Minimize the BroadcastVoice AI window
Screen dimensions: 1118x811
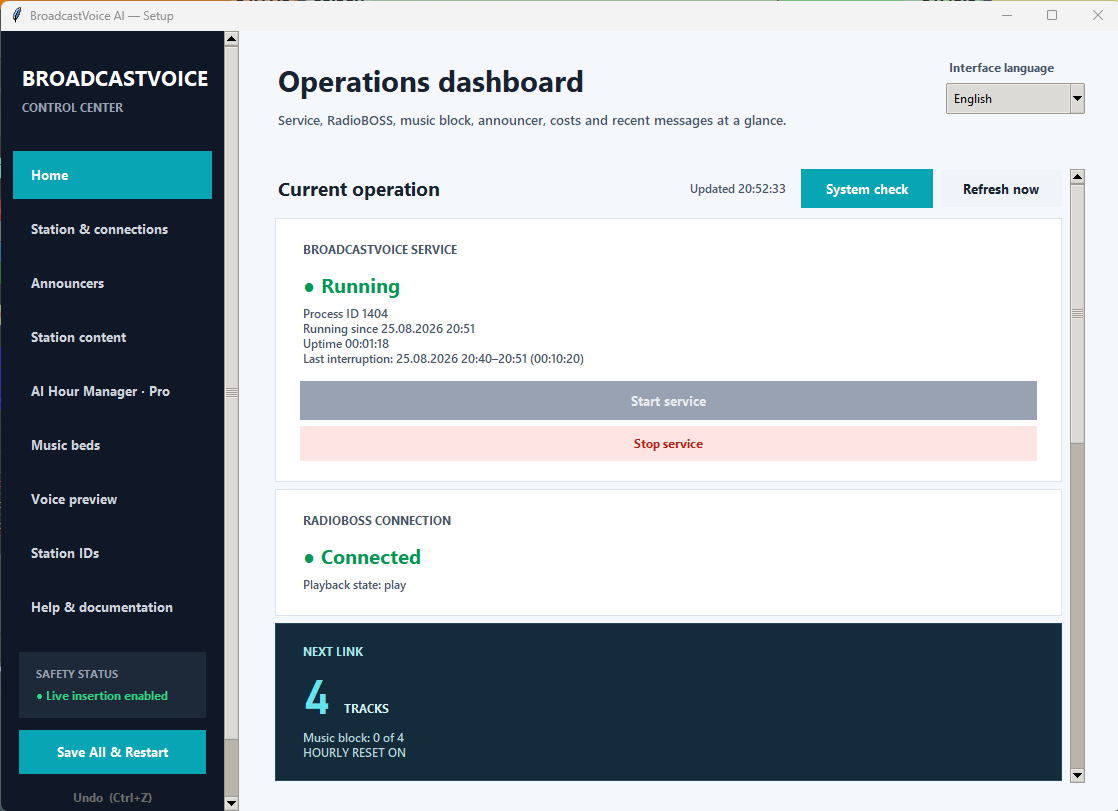[x=1007, y=15]
